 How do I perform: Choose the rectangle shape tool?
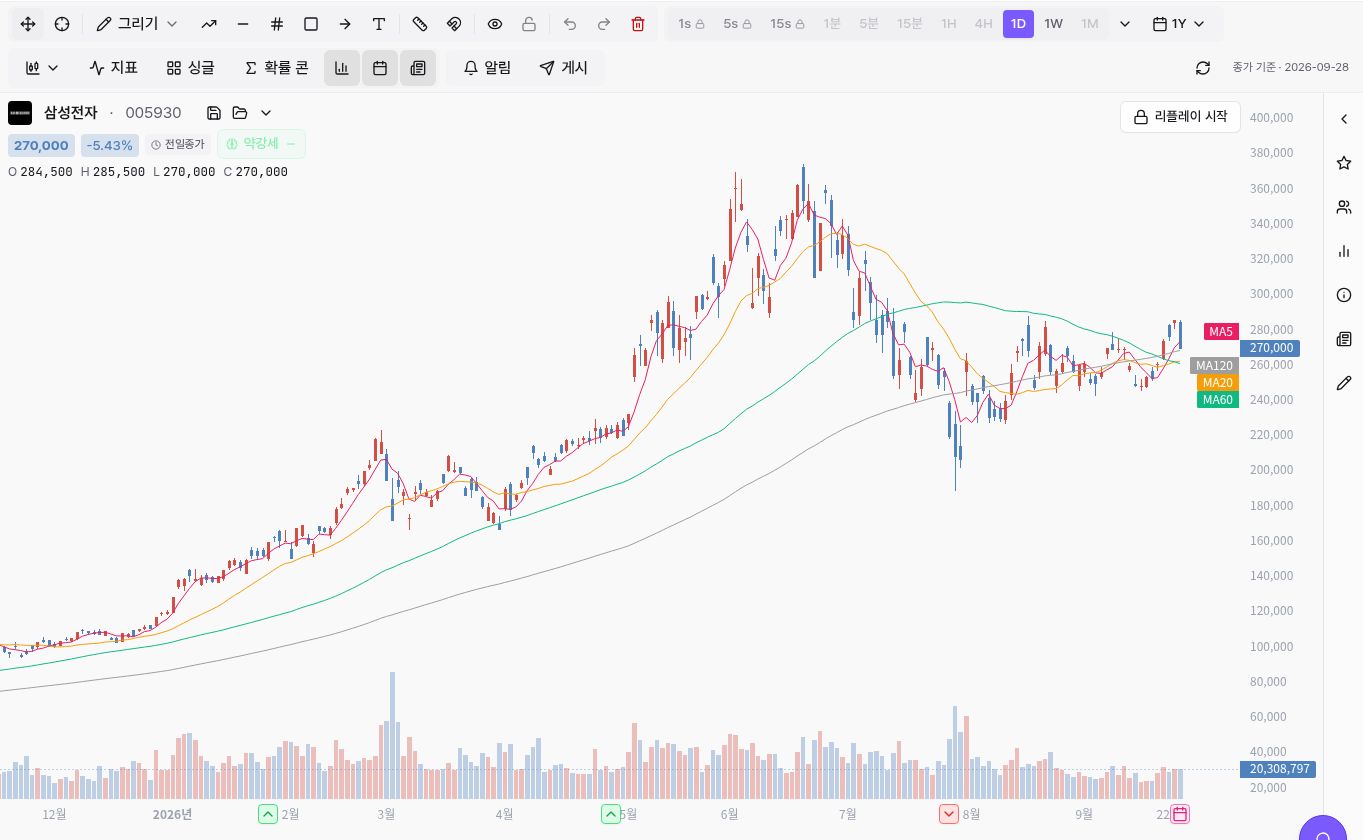(x=311, y=24)
